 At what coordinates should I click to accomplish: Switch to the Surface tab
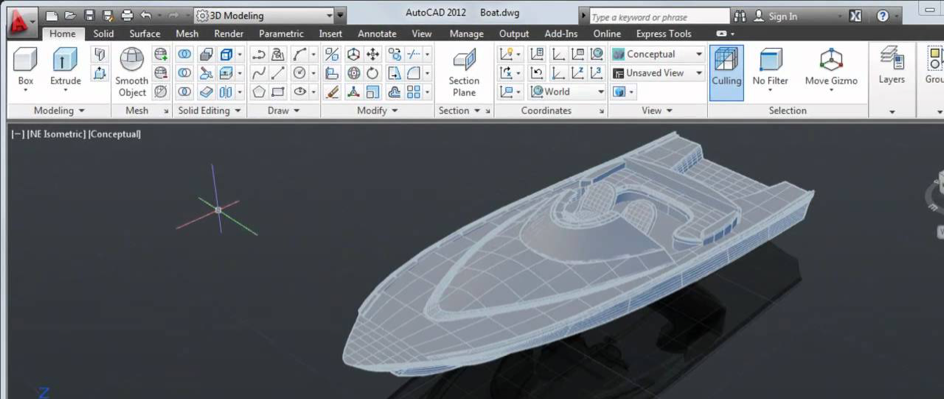[145, 34]
